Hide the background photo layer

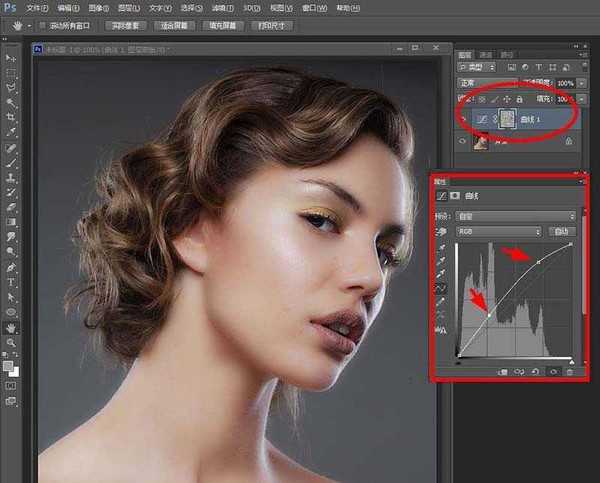[463, 142]
